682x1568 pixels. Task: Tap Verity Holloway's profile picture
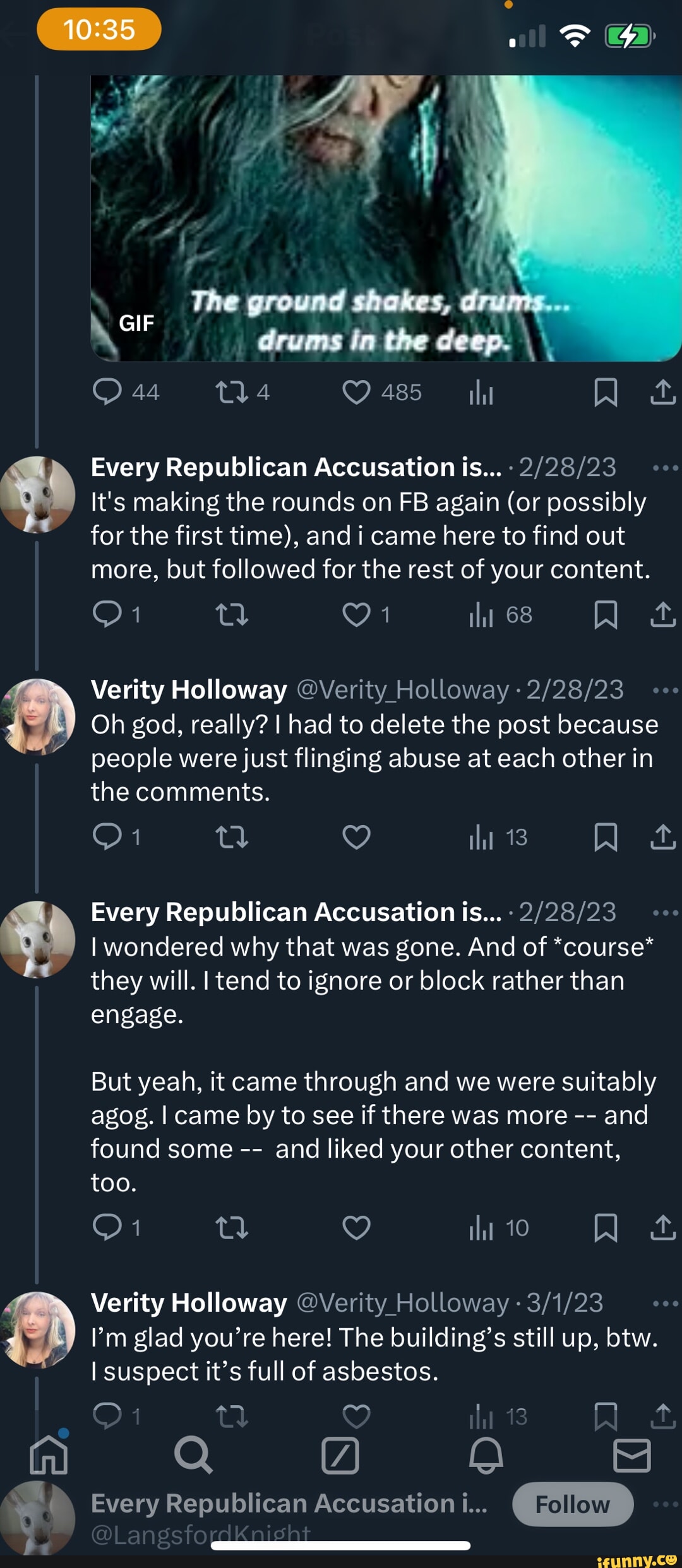[38, 717]
